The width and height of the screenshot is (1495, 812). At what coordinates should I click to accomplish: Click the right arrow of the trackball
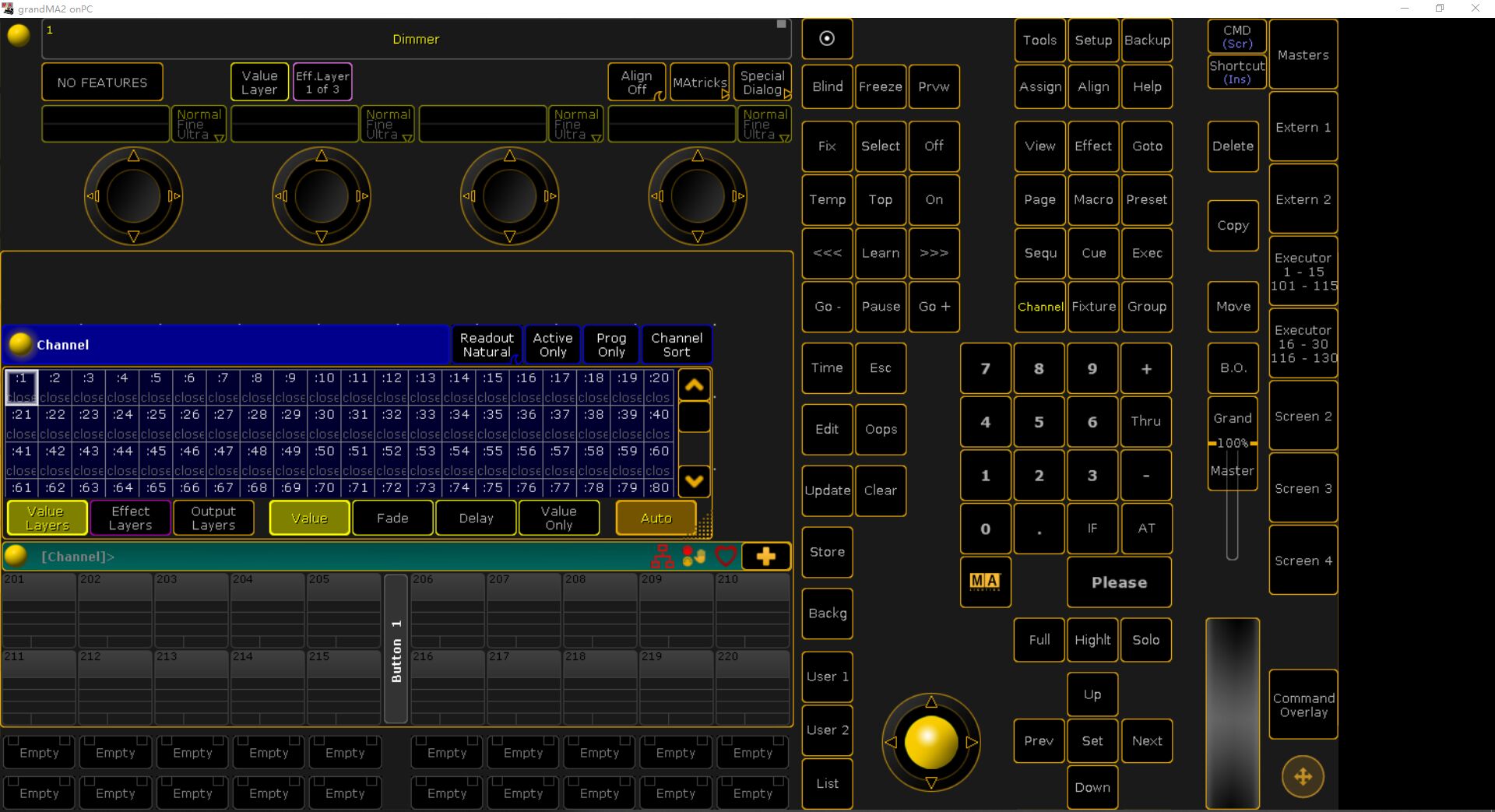coord(971,742)
